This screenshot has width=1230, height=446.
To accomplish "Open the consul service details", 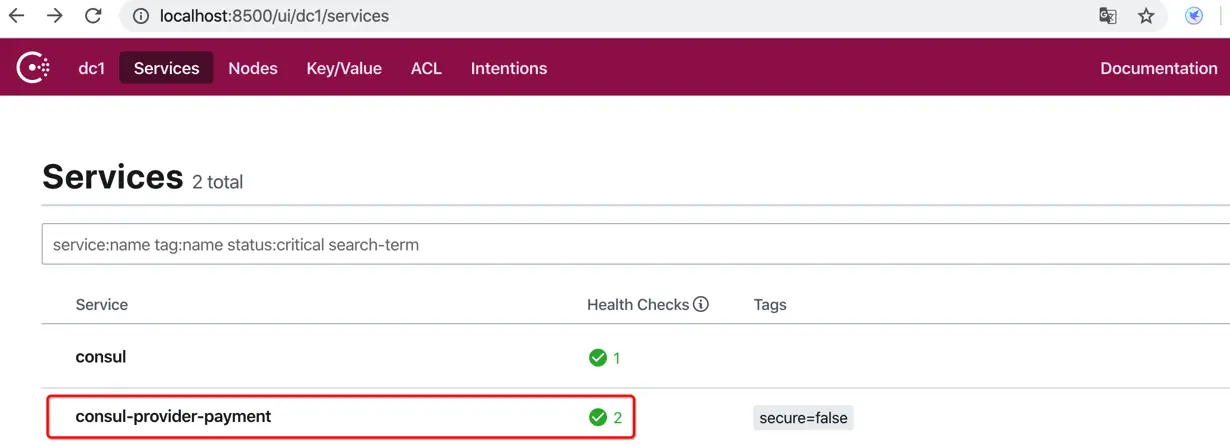I will point(101,357).
